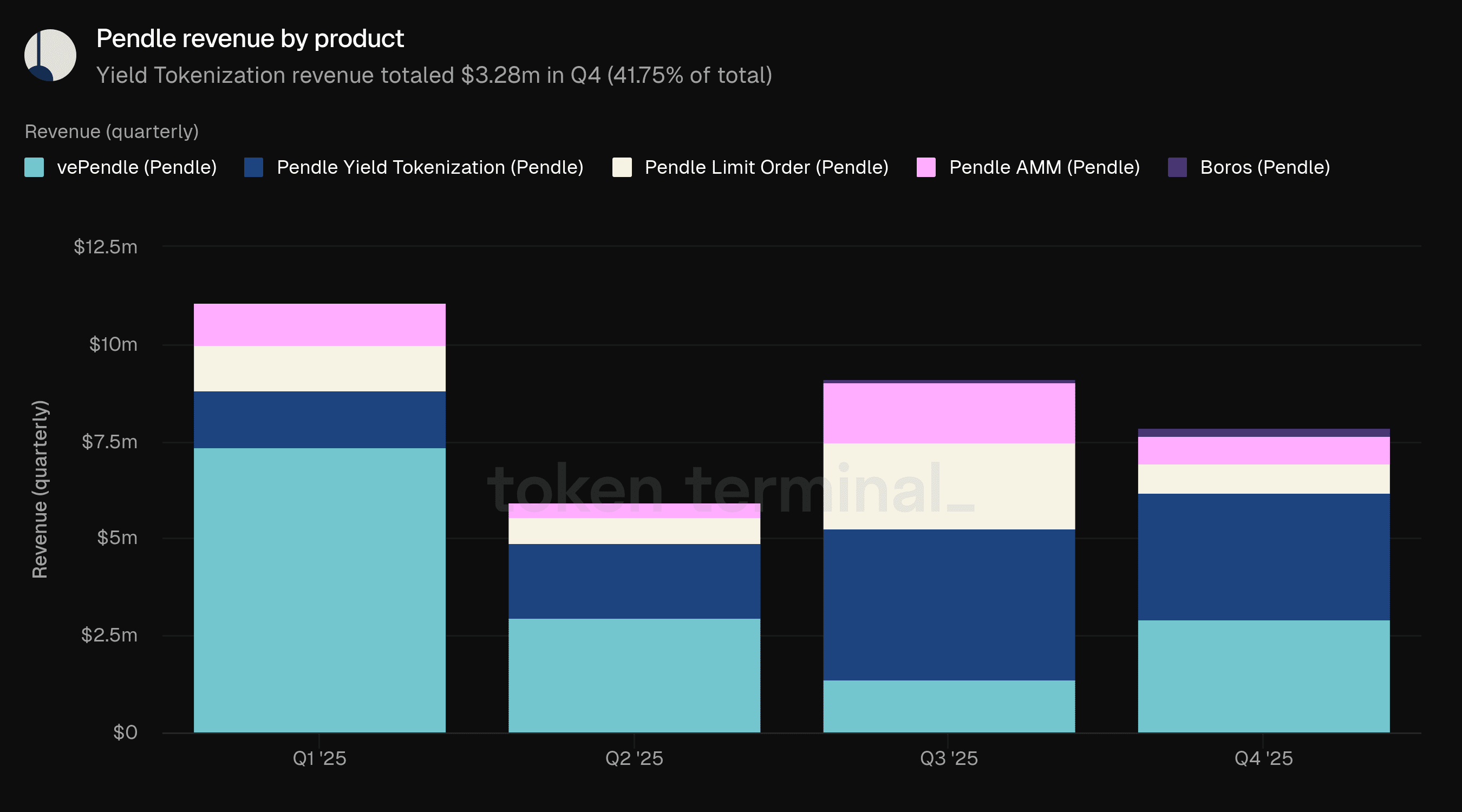Click the Pendle Limit Order cream swatch
This screenshot has width=1462, height=812.
pyautogui.click(x=622, y=167)
